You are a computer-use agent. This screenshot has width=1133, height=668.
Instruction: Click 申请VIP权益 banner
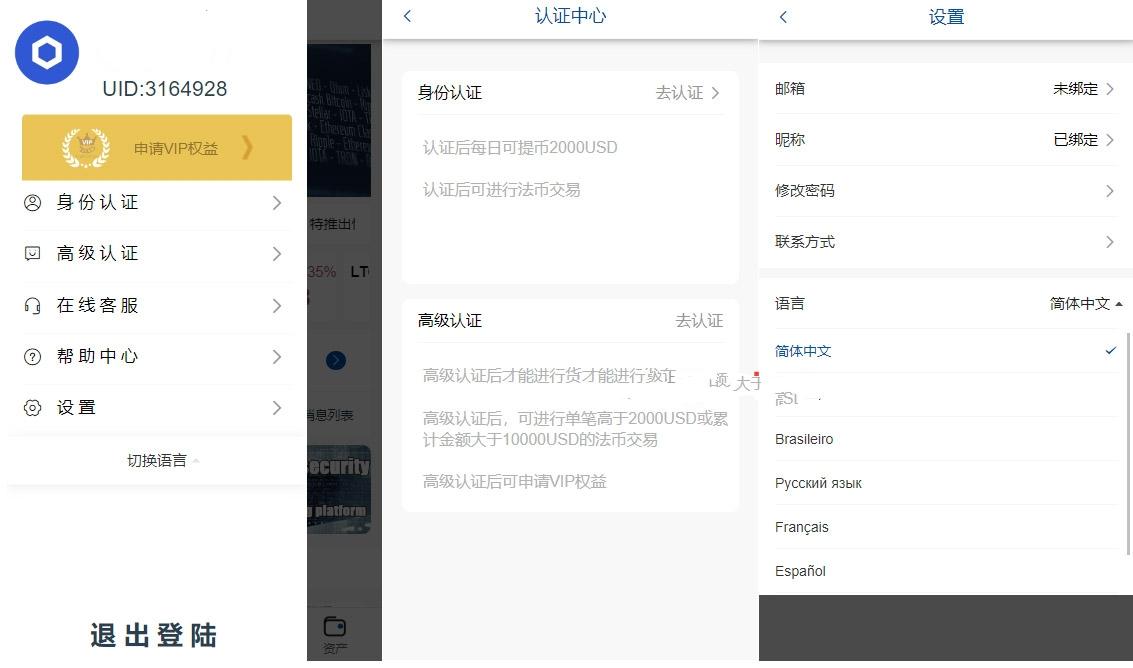click(x=157, y=147)
